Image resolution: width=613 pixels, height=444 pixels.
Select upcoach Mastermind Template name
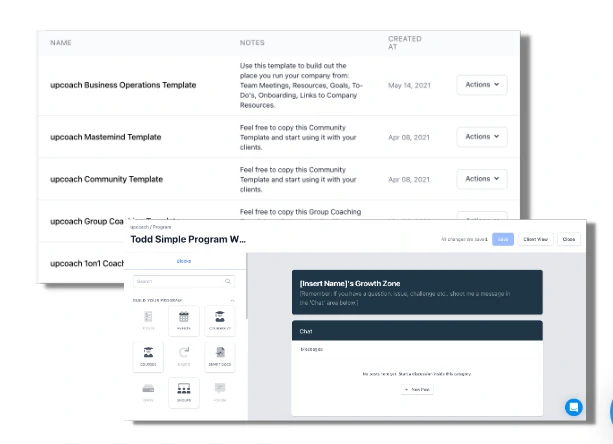click(106, 137)
